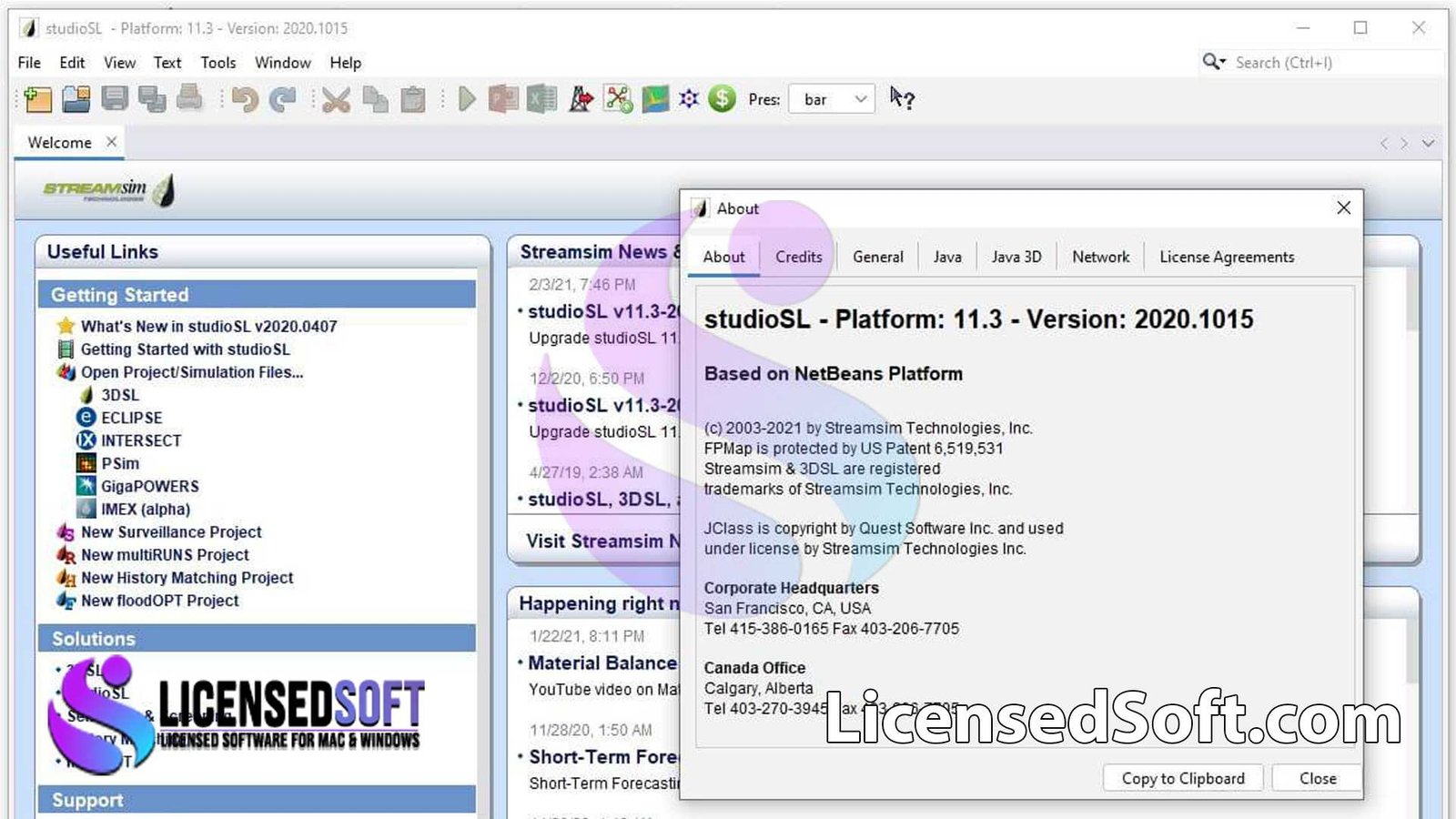Click Open Project/Simulation Files link

[191, 371]
